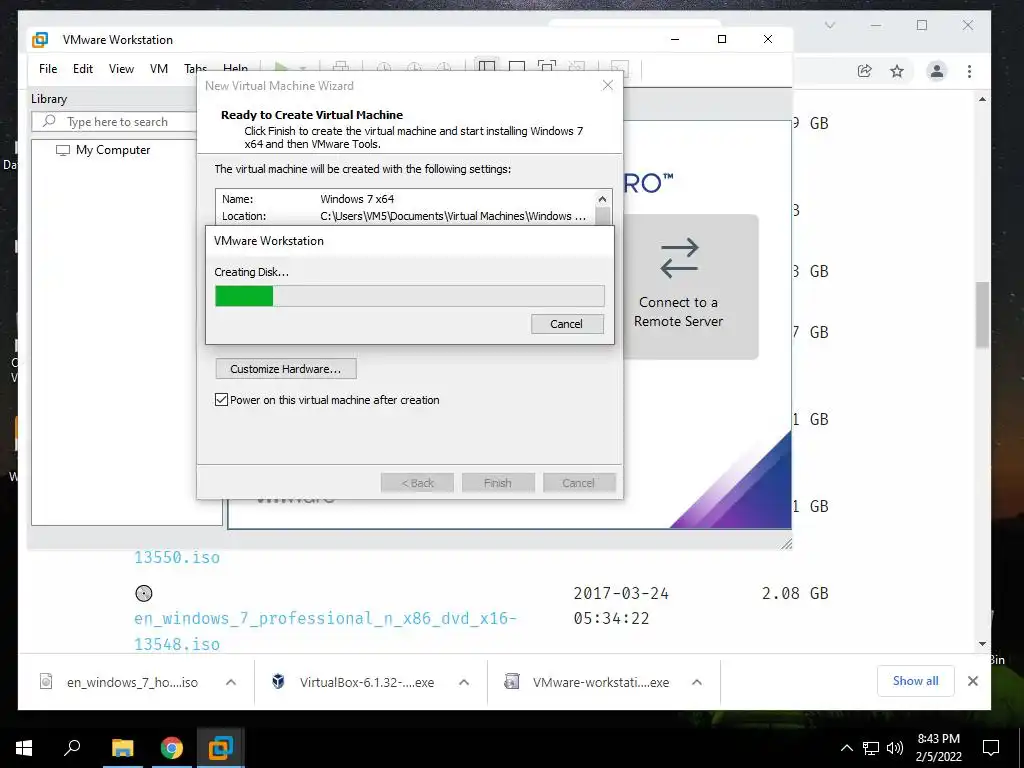Click the wizard's Back button
The image size is (1024, 768).
pyautogui.click(x=417, y=483)
